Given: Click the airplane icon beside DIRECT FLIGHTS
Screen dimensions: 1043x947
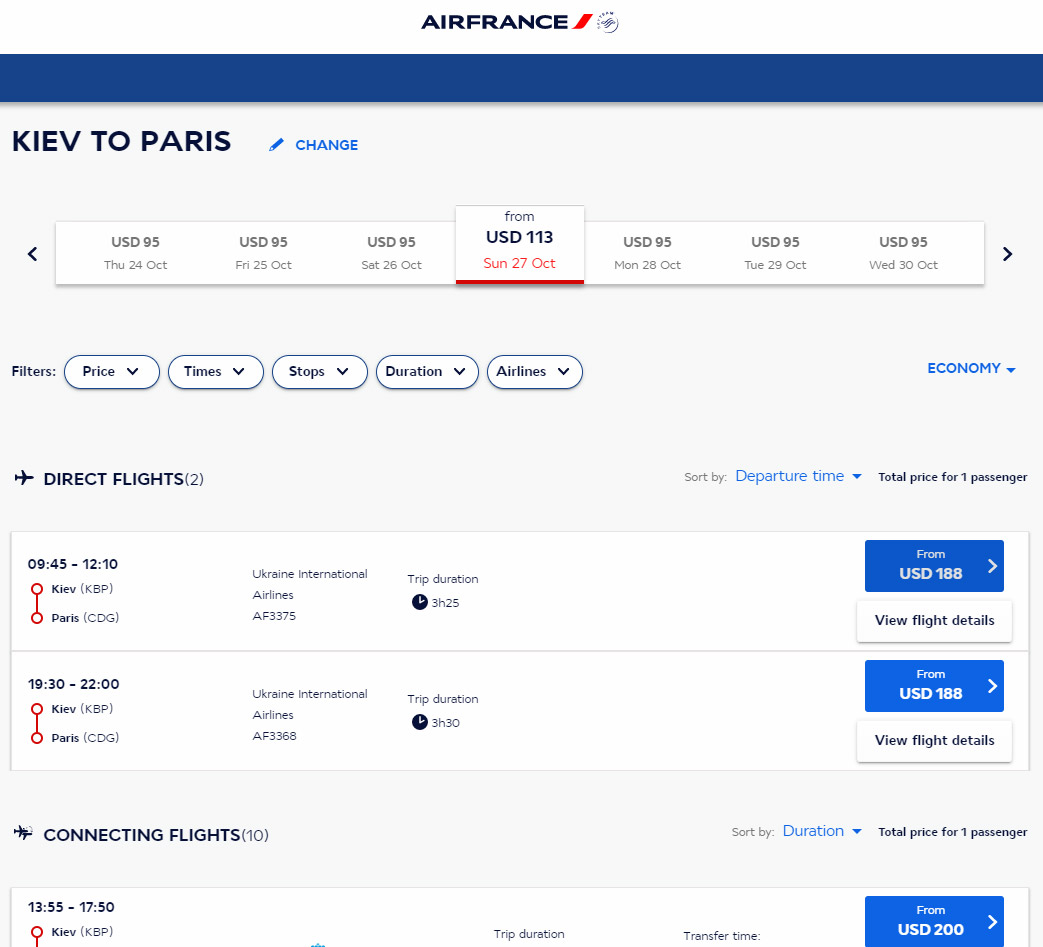Looking at the screenshot, I should (x=24, y=478).
